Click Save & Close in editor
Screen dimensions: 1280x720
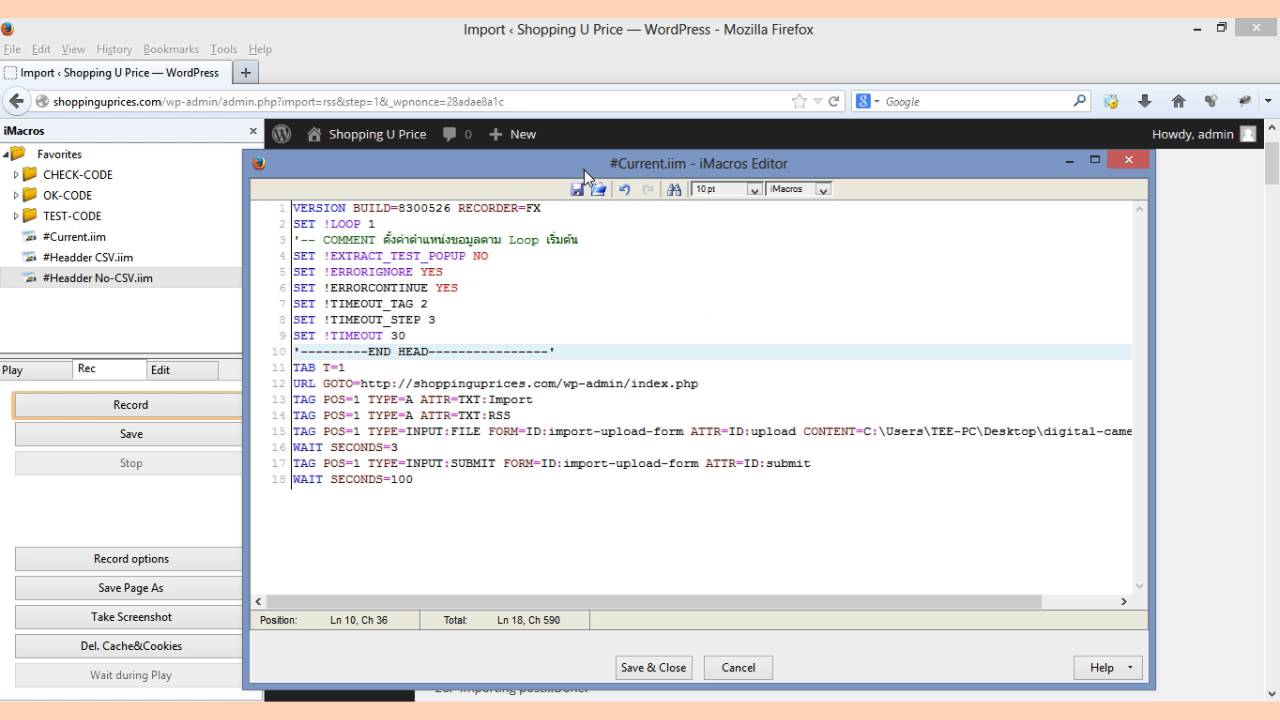click(x=653, y=668)
